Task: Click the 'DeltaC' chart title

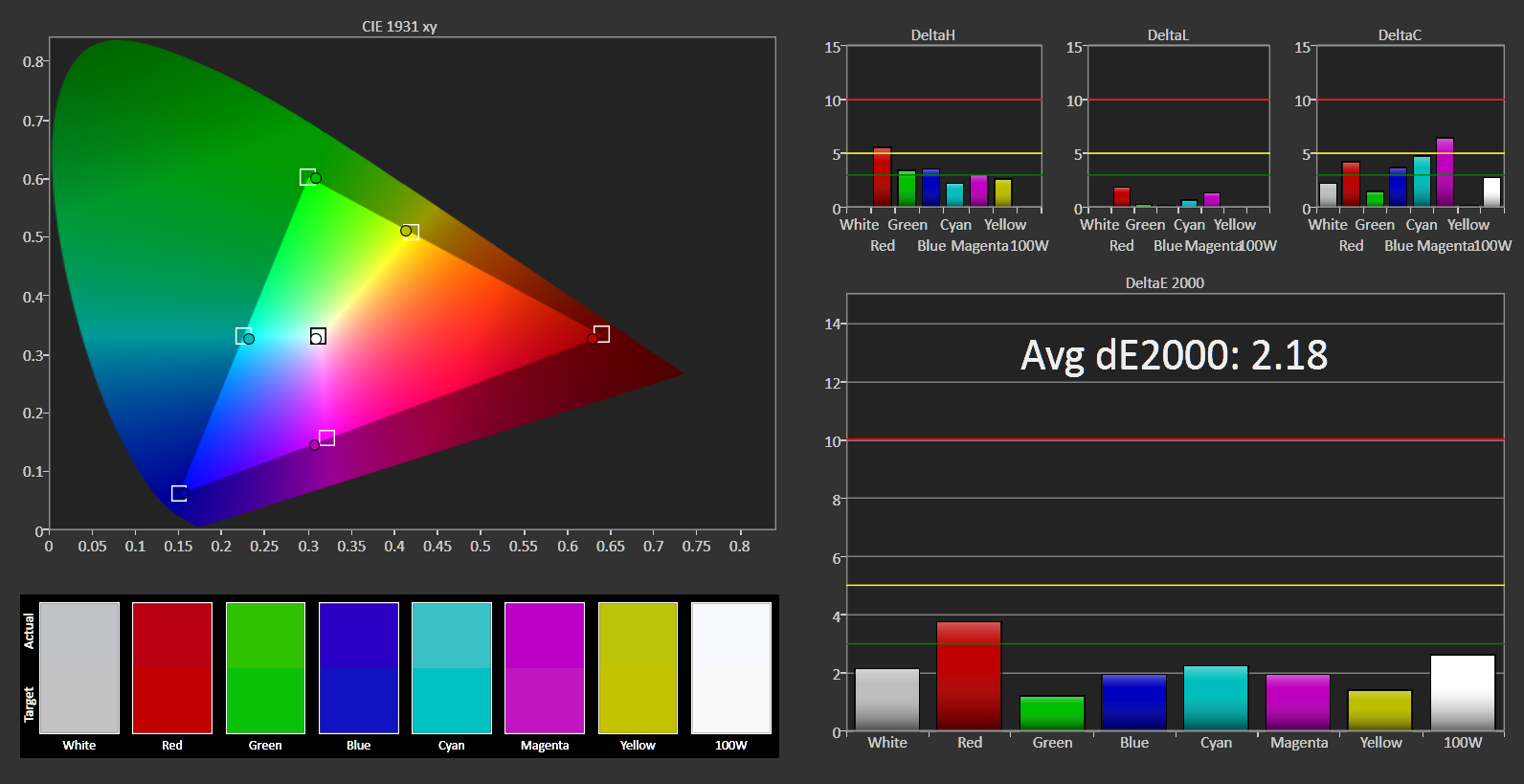Action: coord(1400,35)
